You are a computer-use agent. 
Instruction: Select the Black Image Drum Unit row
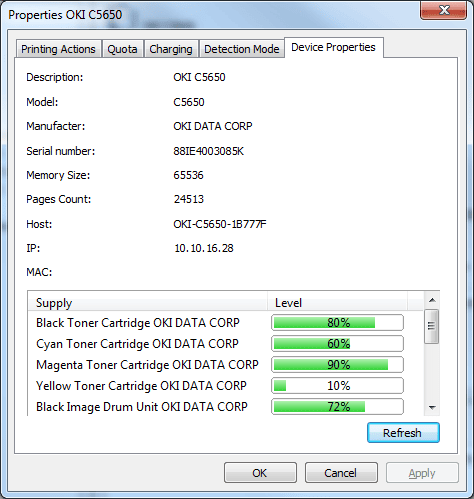coord(226,406)
